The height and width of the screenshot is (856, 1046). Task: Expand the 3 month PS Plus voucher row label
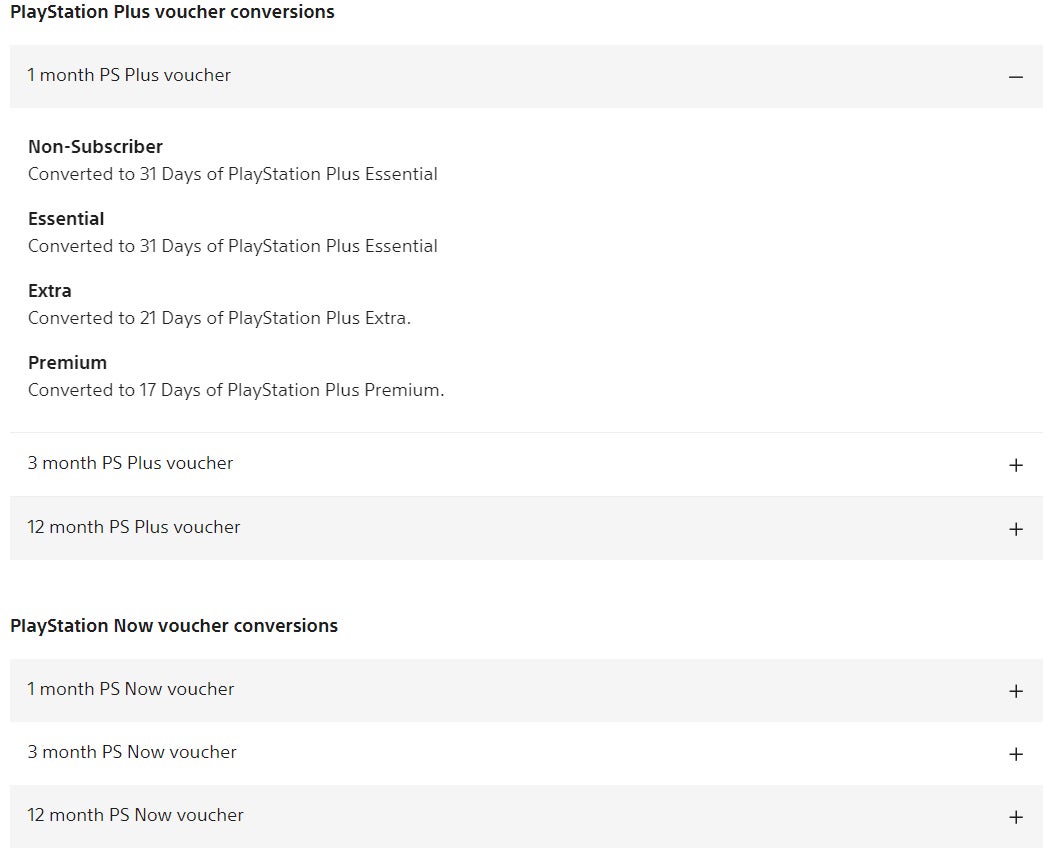click(x=130, y=463)
